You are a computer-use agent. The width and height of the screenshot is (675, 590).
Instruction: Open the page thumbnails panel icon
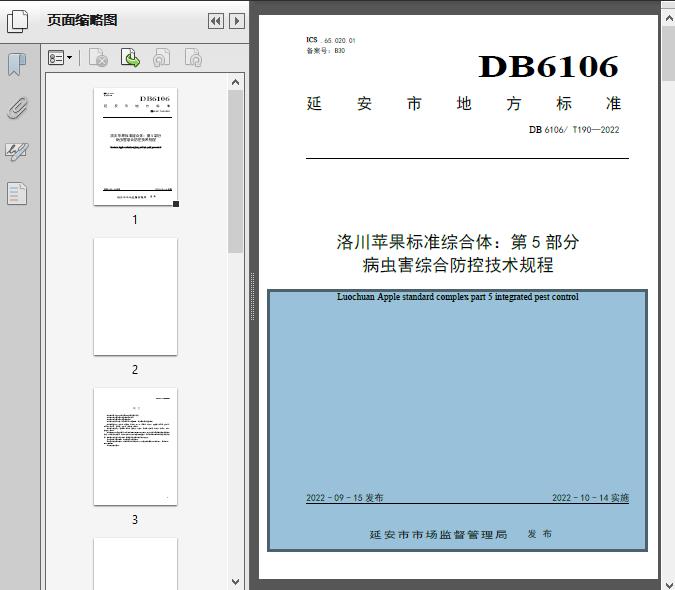pyautogui.click(x=18, y=21)
